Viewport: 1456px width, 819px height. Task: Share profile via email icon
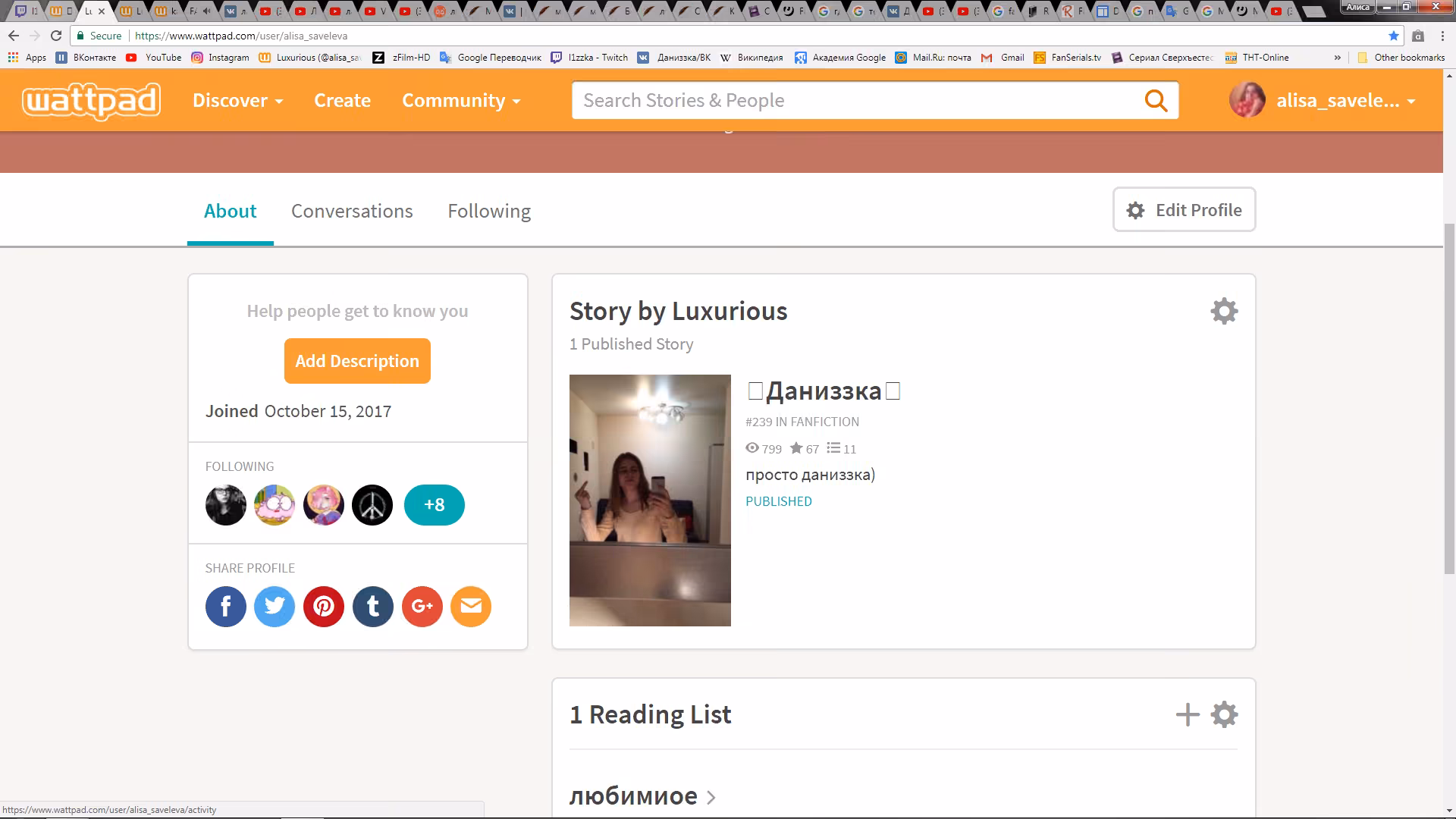[x=471, y=607]
